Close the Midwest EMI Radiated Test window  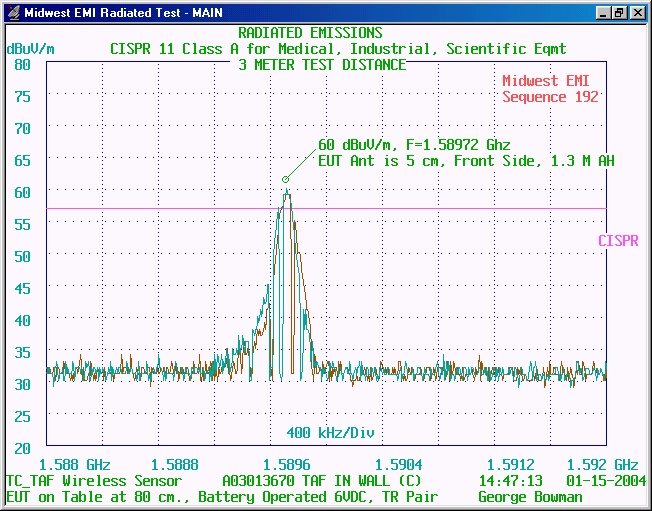coord(638,13)
